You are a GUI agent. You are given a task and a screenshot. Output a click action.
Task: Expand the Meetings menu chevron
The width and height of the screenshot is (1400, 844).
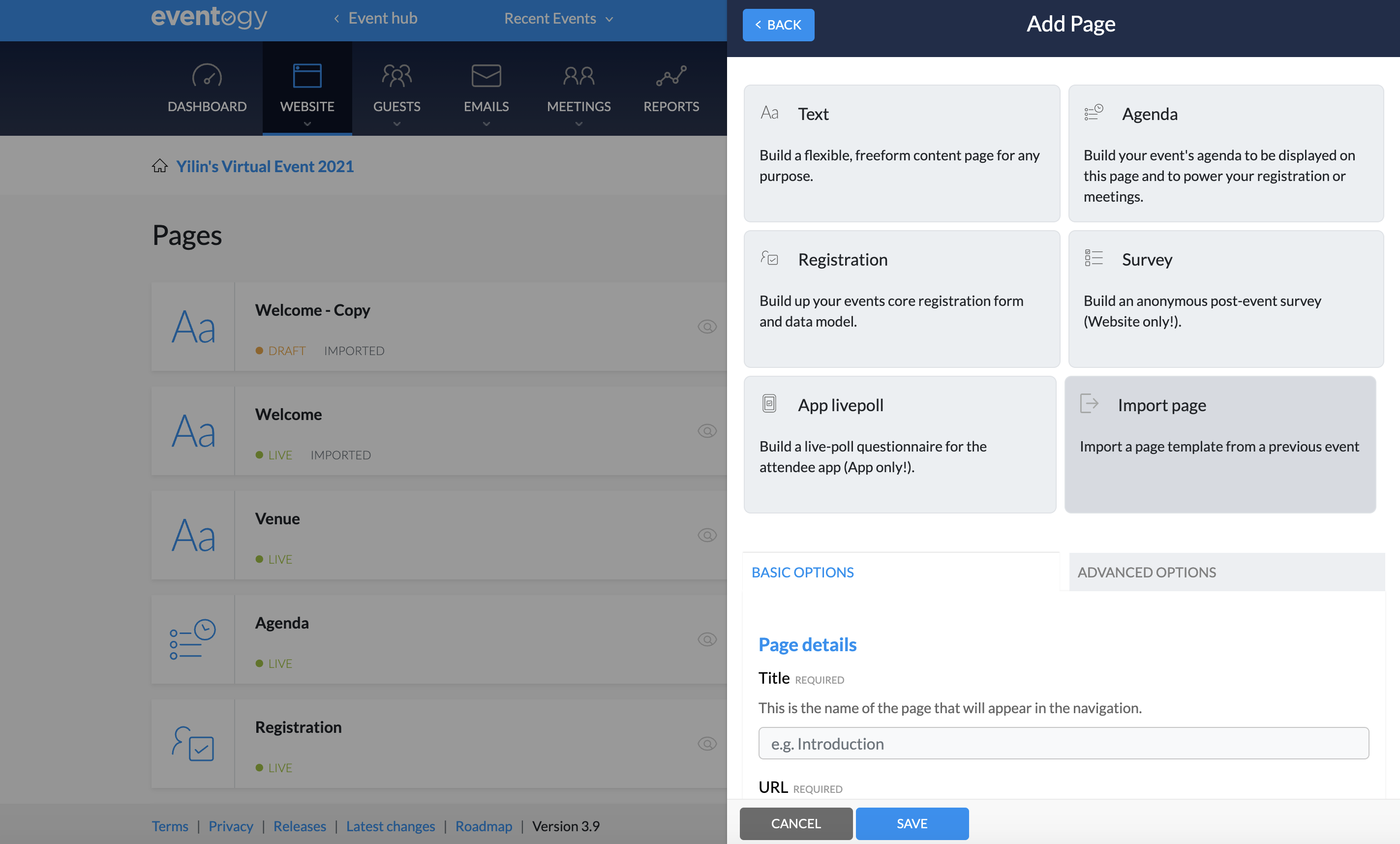578,124
